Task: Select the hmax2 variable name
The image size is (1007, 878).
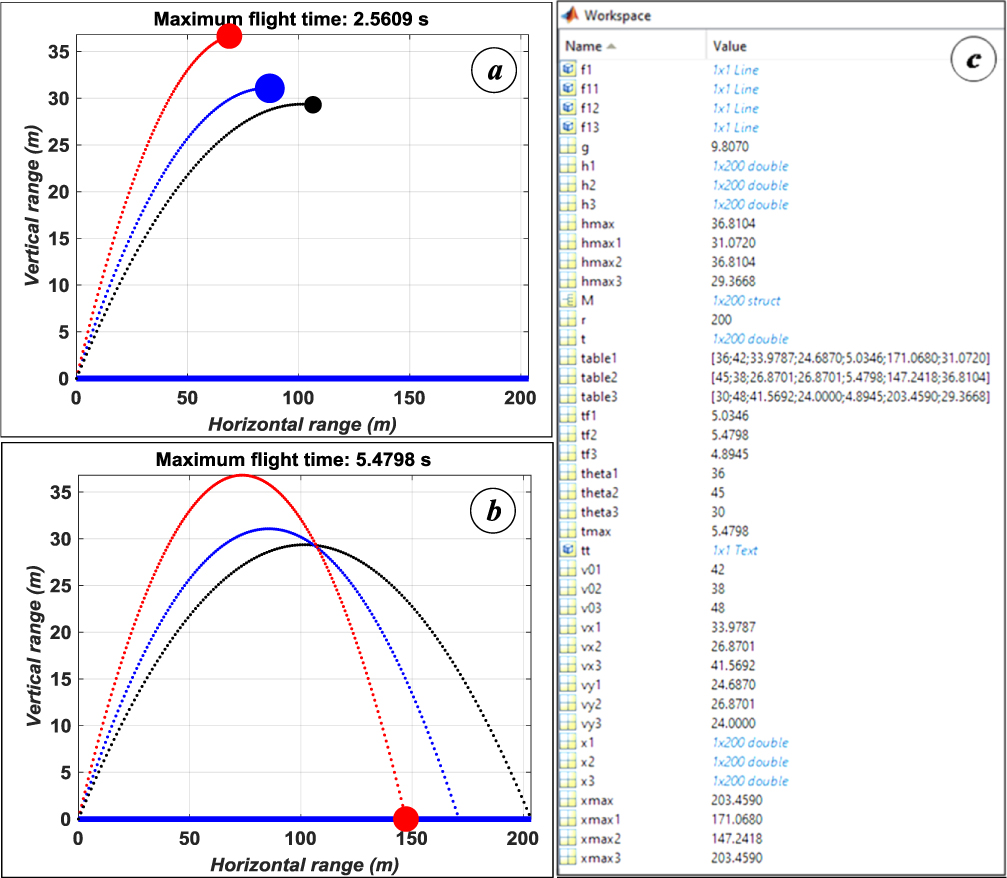Action: [x=601, y=262]
